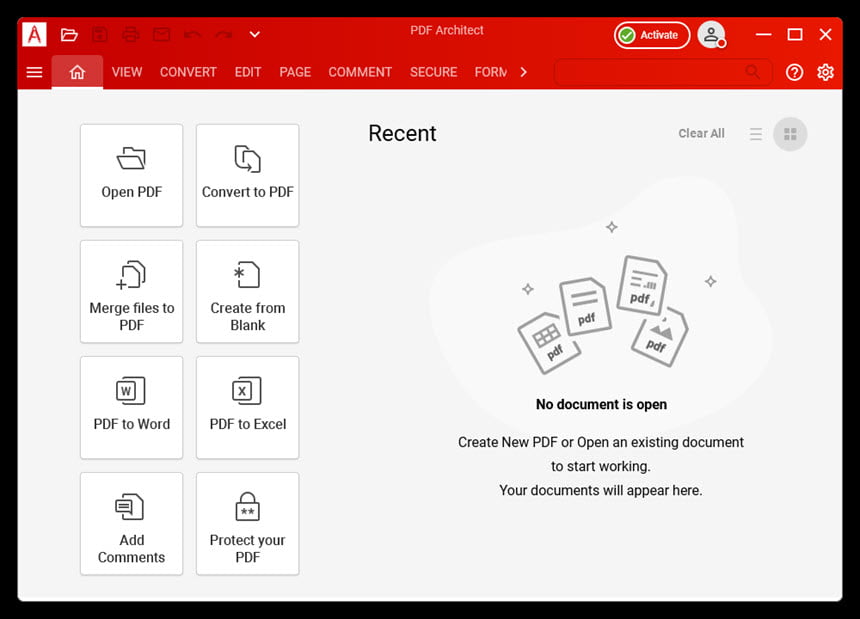860x619 pixels.
Task: Click the Add Comments tile
Action: pos(132,524)
